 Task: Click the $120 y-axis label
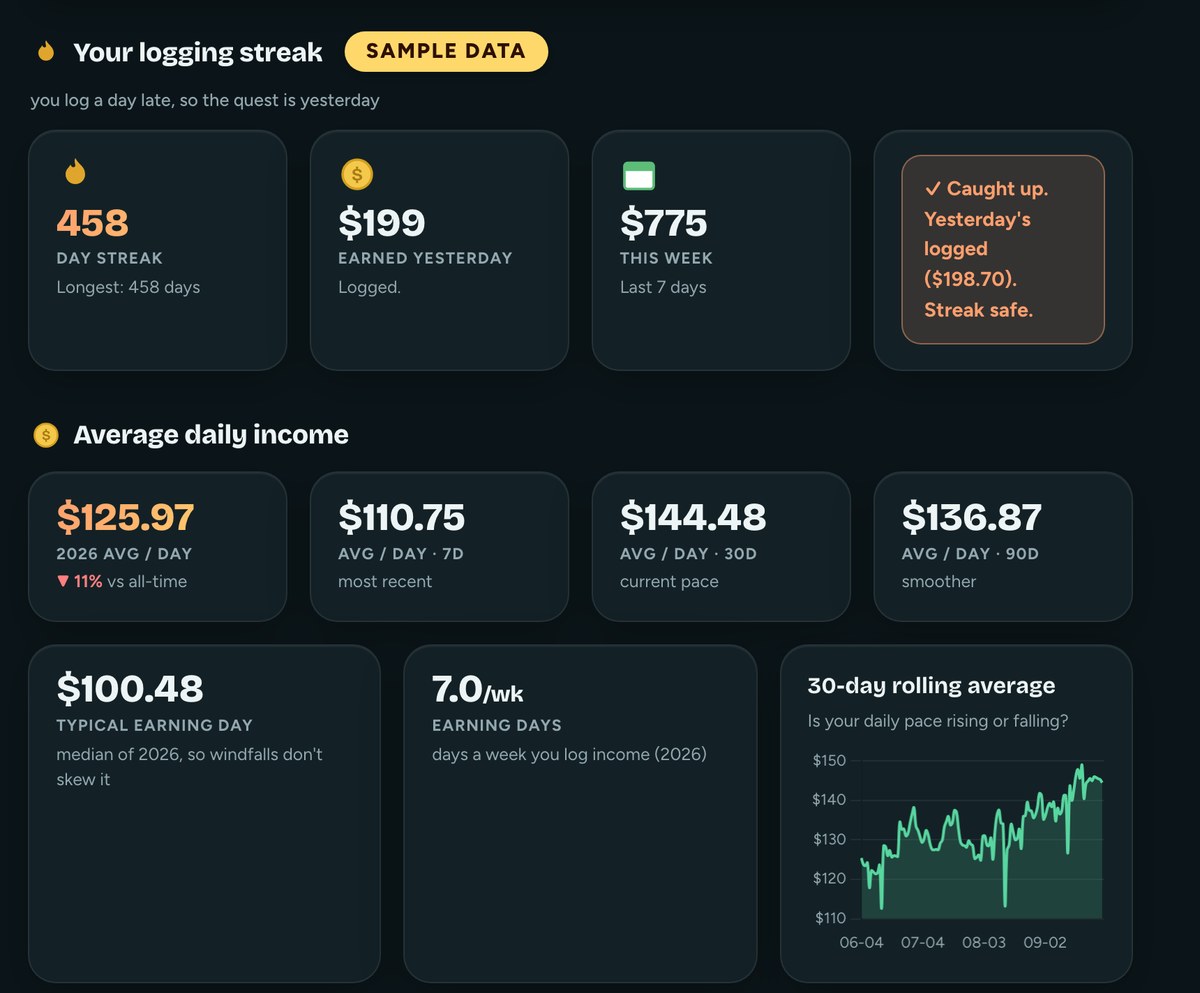pos(830,879)
